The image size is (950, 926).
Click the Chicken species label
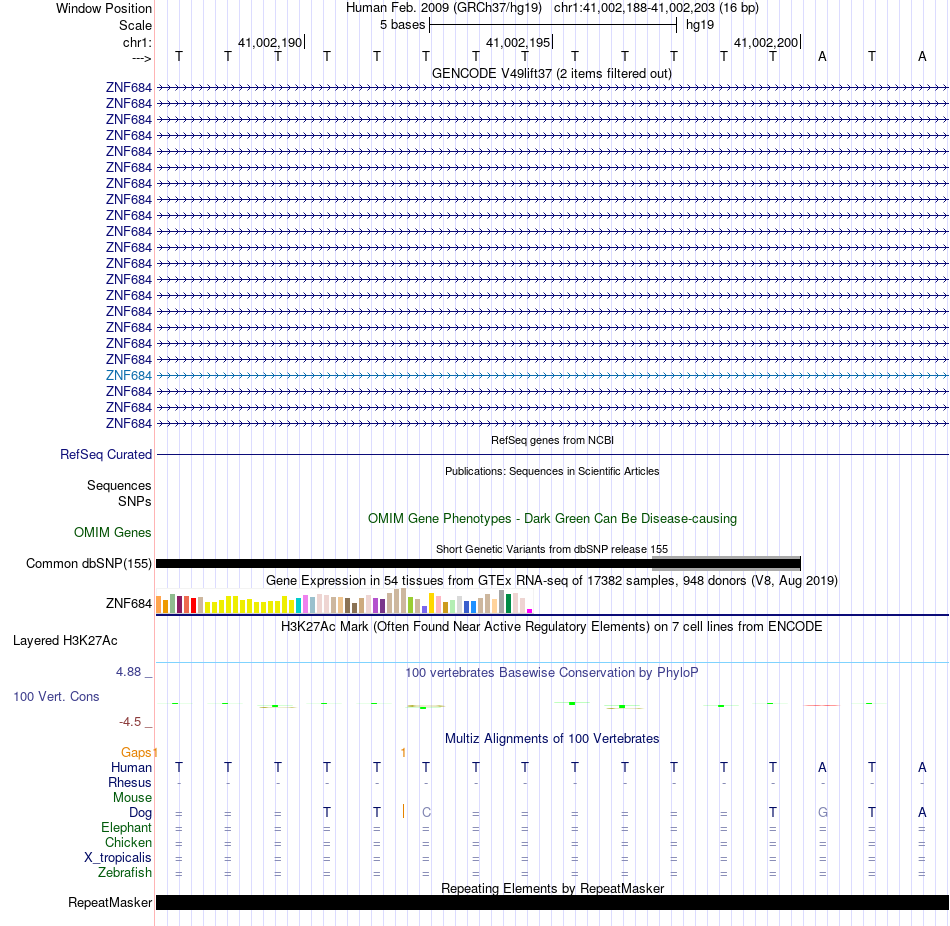(x=128, y=843)
